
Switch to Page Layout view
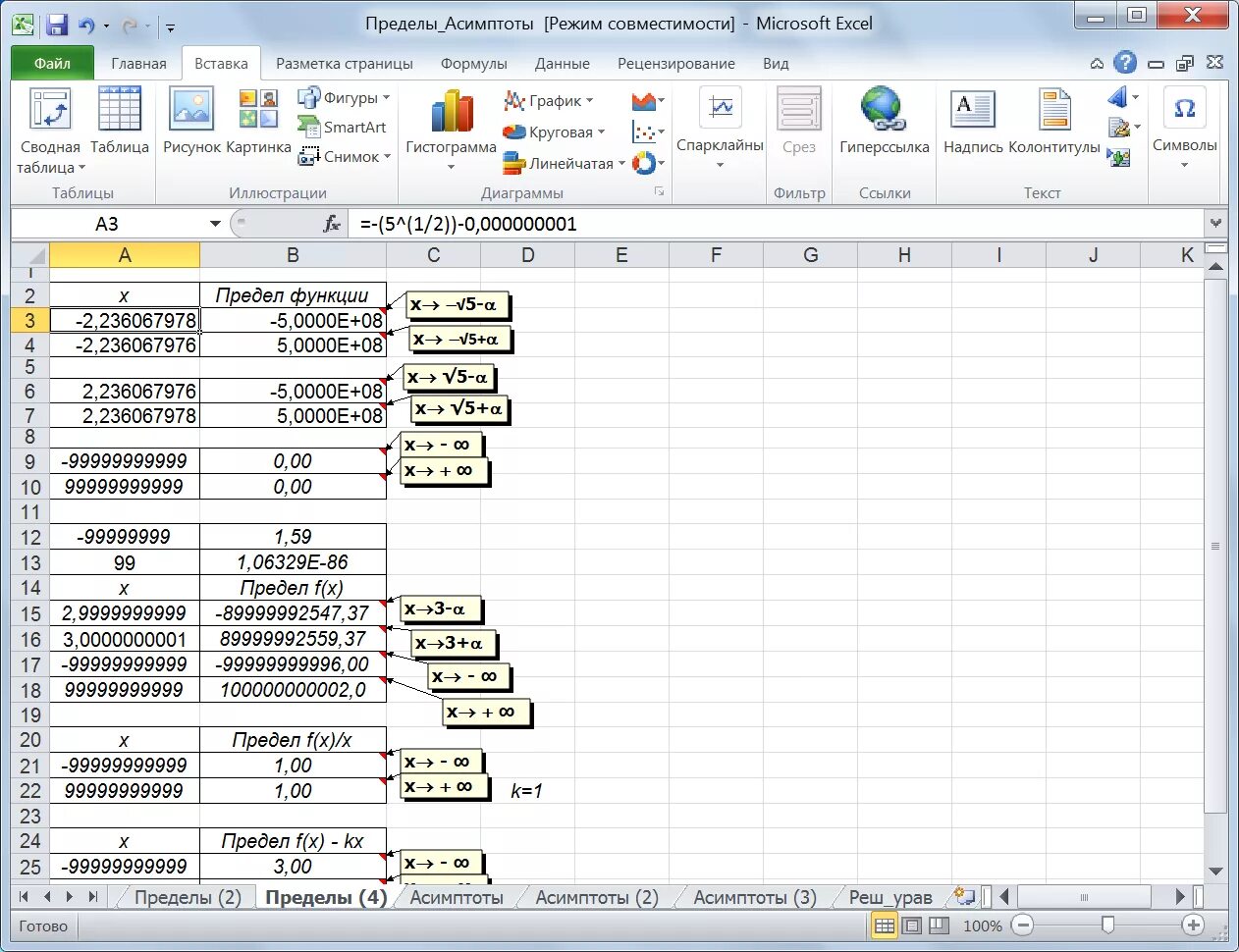point(912,926)
